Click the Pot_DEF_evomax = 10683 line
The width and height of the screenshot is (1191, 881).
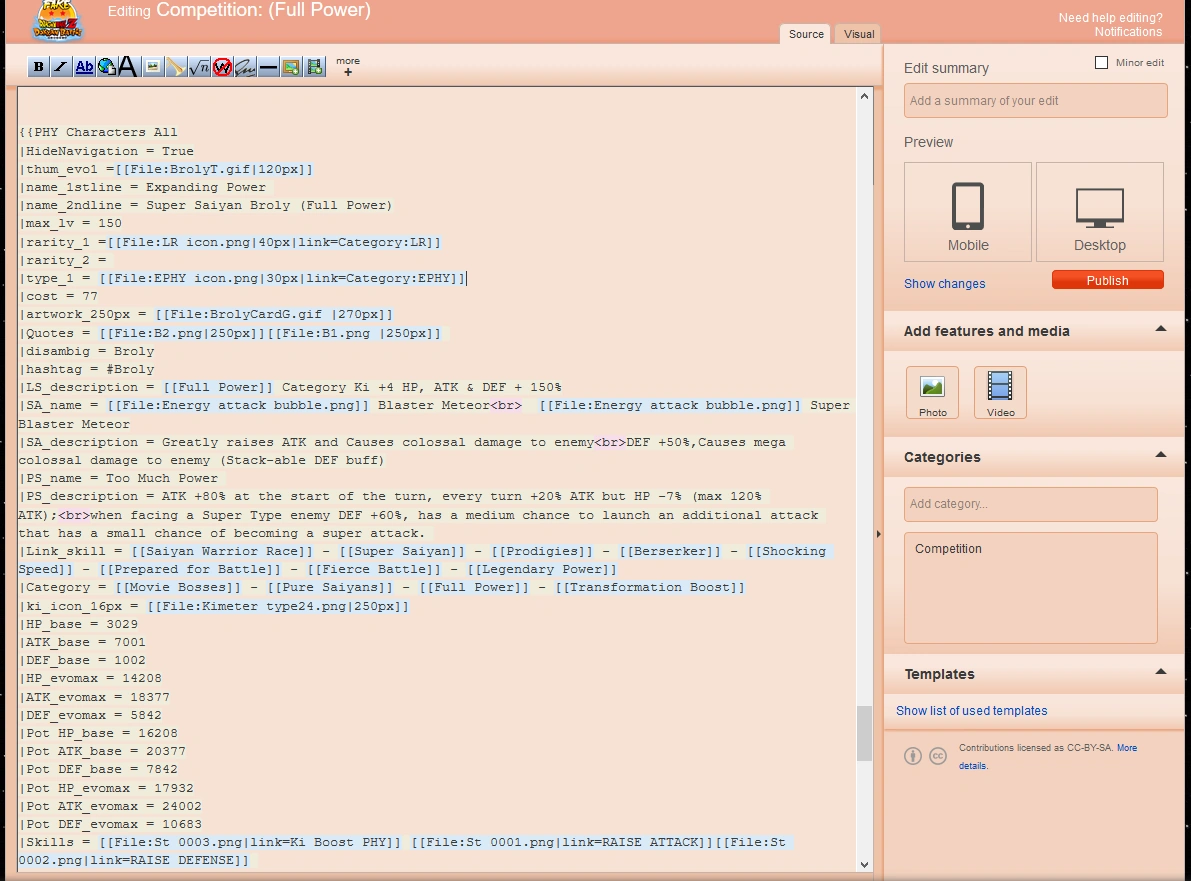(110, 824)
